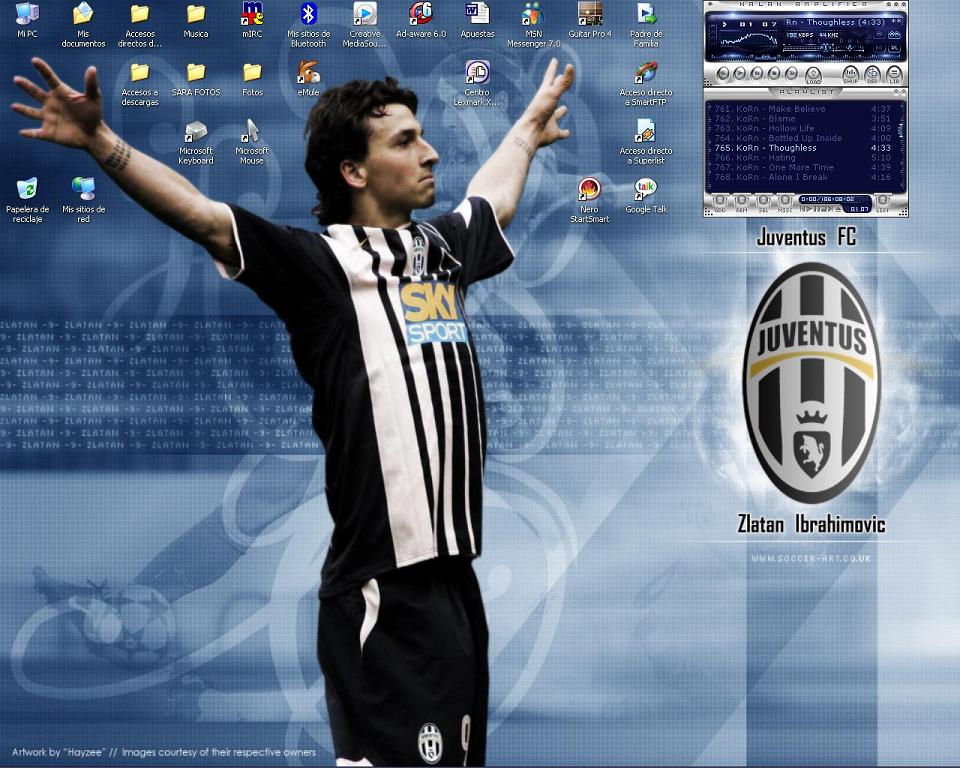Open Mis sitios de red icon
Image resolution: width=960 pixels, height=768 pixels.
click(83, 200)
